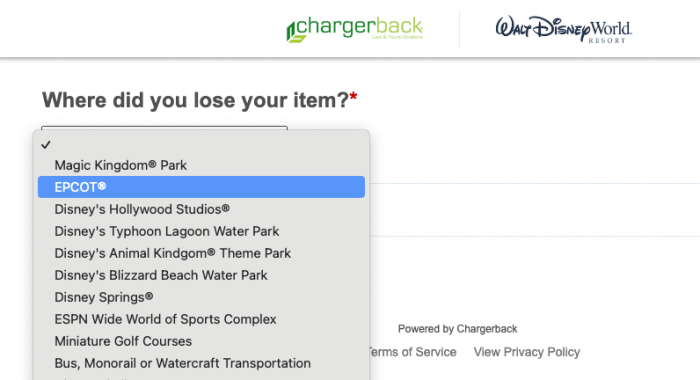This screenshot has height=380, width=700.
Task: Choose Bus, Monorail or Watercraft Transportation
Action: pos(201,363)
